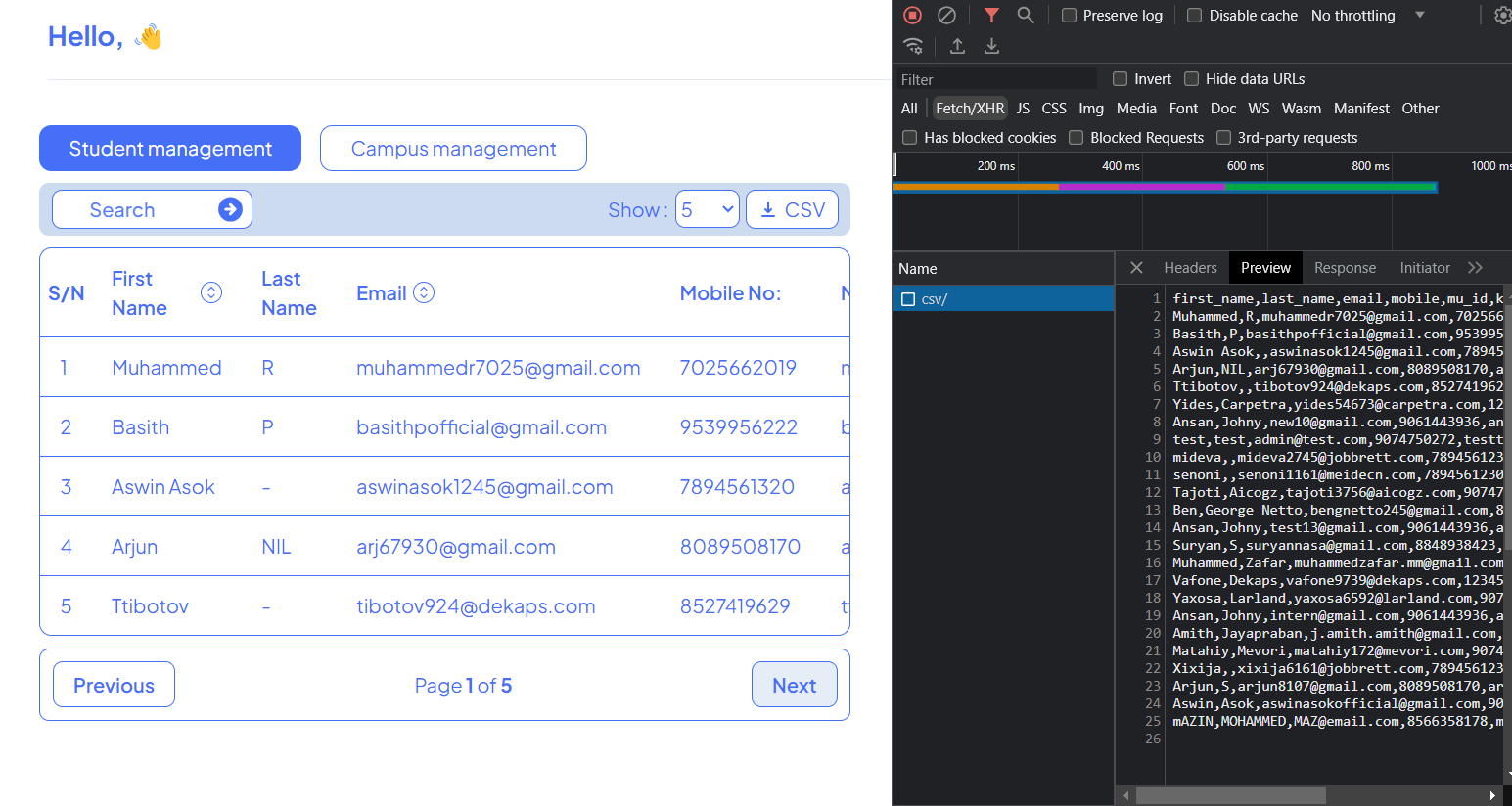Check the Invert filter option

coord(1120,78)
